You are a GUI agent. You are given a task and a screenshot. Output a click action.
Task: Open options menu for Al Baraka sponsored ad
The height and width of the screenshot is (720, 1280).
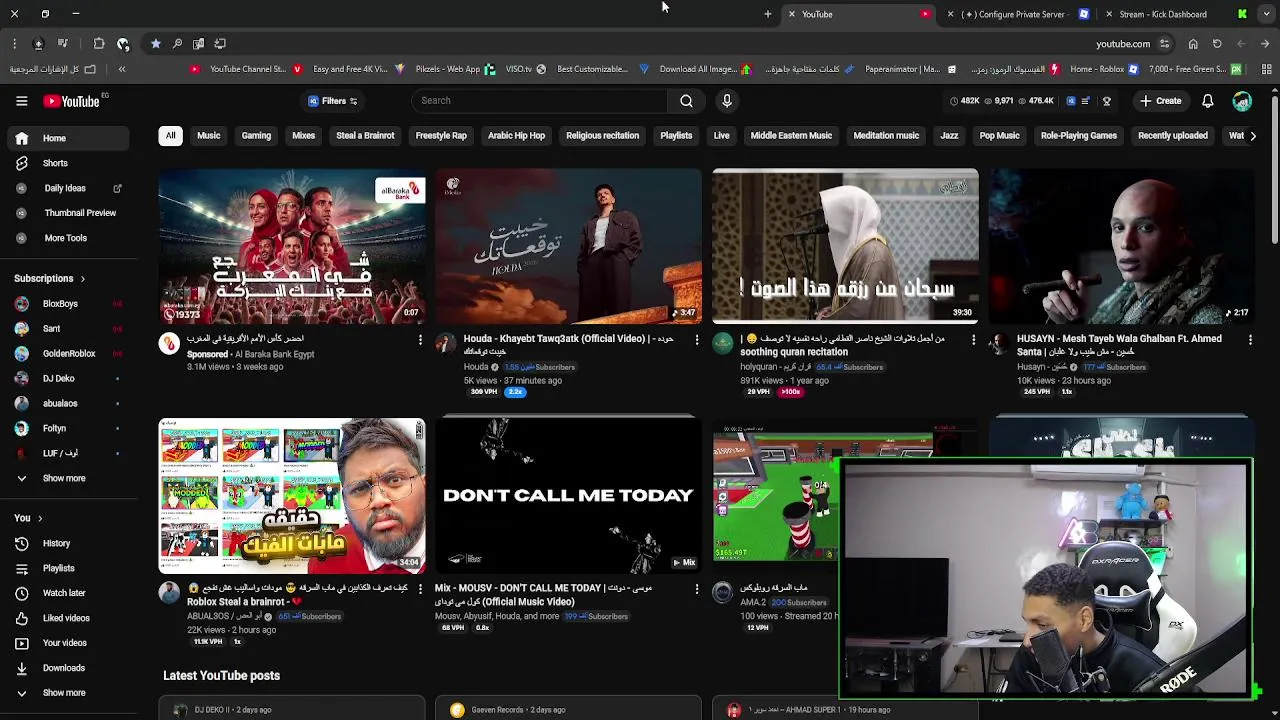[x=420, y=340]
